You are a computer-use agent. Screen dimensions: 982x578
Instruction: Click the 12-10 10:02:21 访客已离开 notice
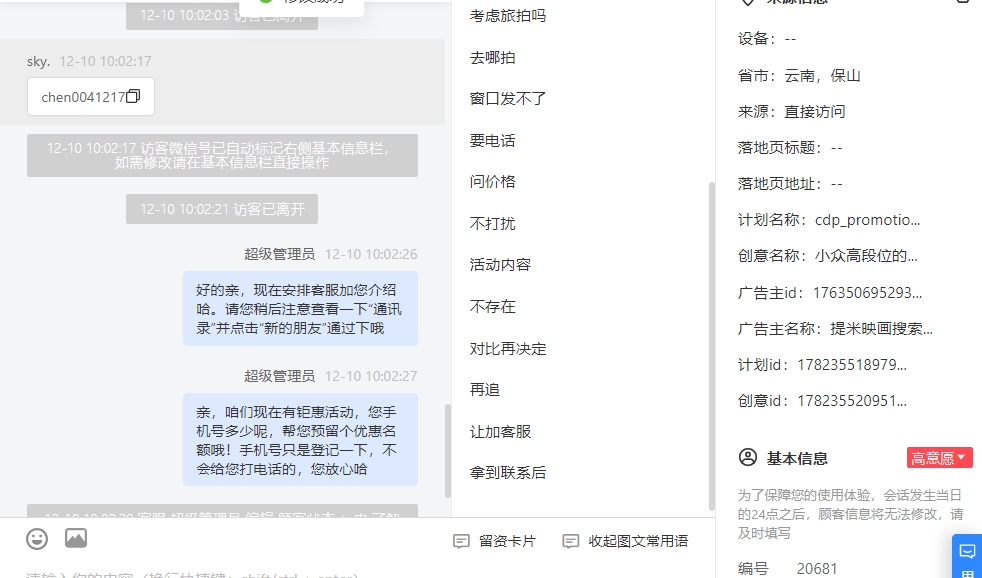click(222, 209)
